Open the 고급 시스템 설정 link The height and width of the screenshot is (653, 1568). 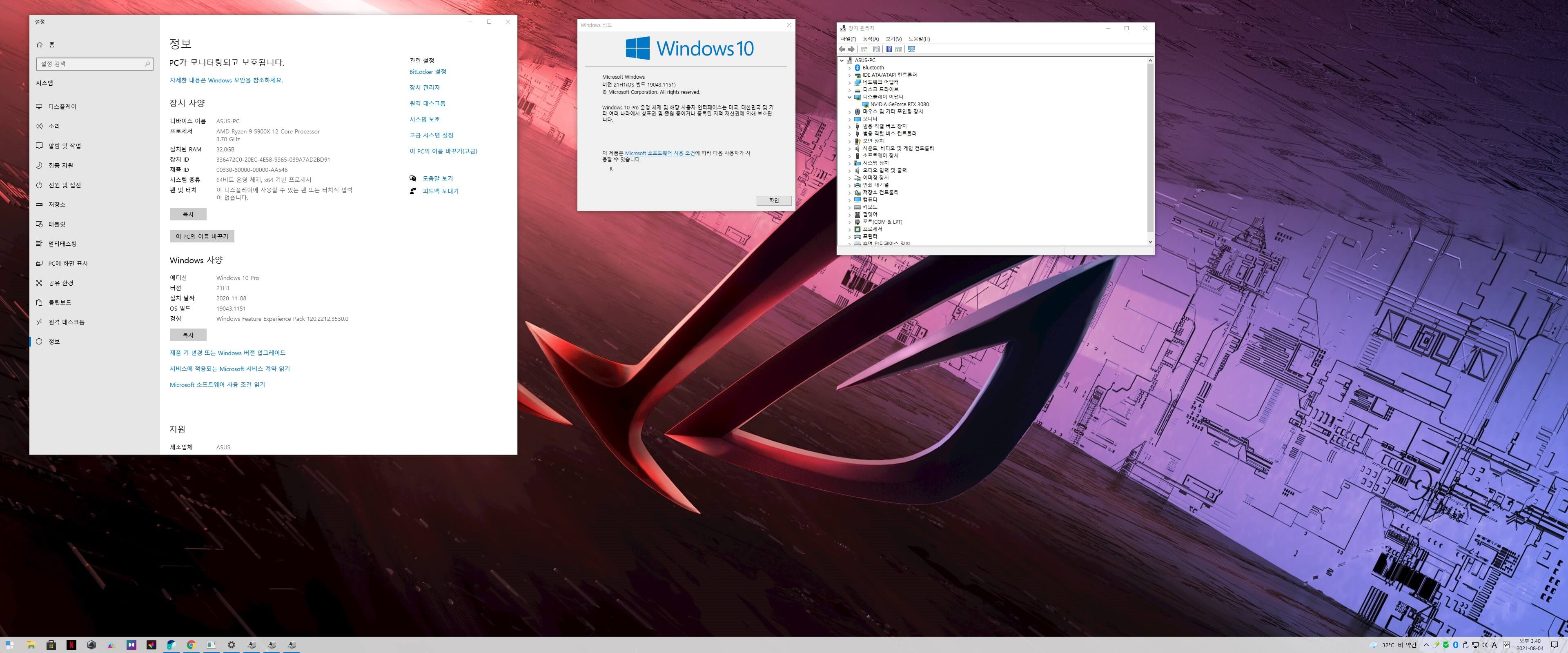tap(432, 135)
